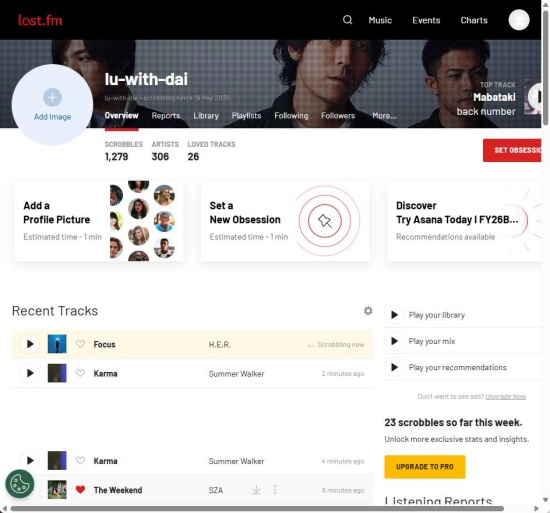Click Play your mix button
The height and width of the screenshot is (513, 550).
pyautogui.click(x=394, y=341)
